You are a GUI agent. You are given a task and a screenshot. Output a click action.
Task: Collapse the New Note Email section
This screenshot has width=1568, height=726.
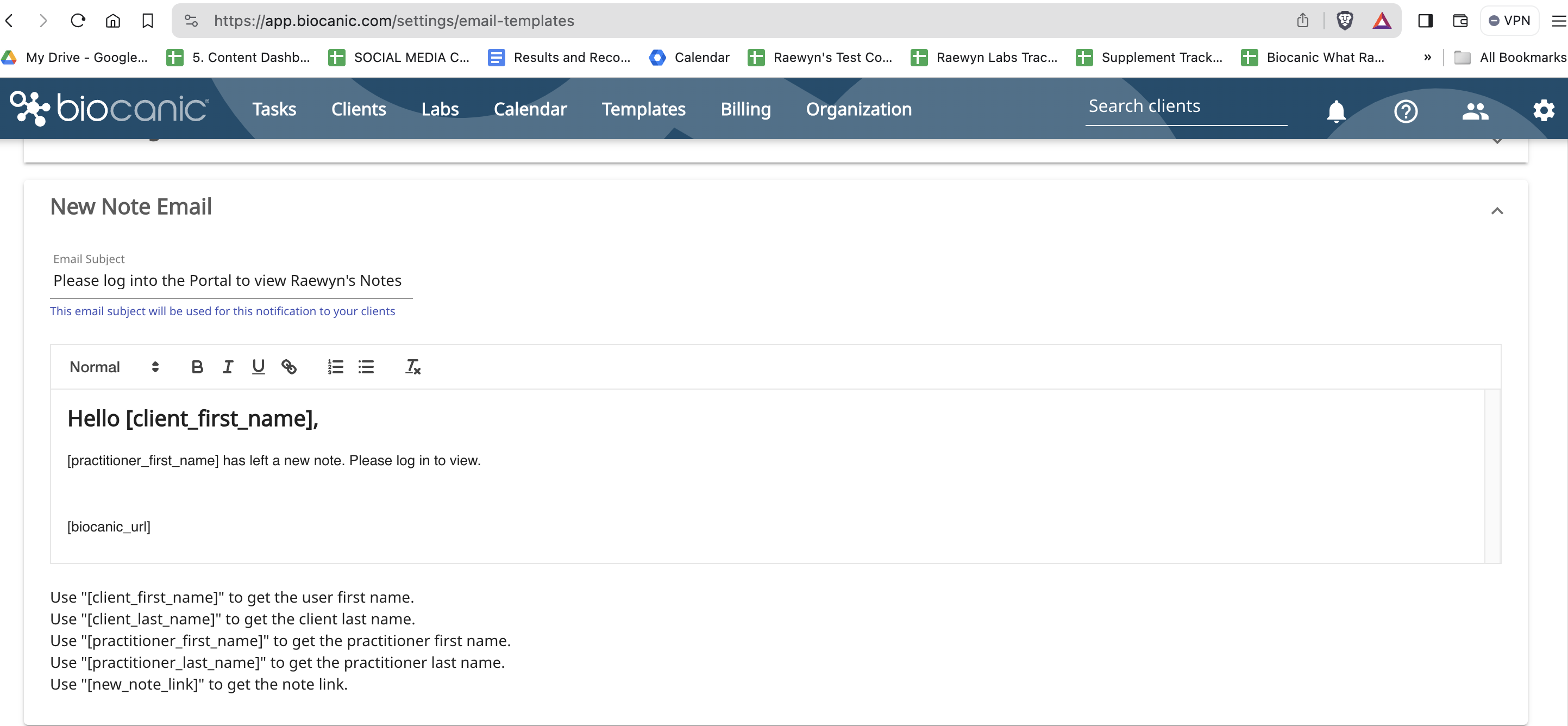[x=1498, y=211]
